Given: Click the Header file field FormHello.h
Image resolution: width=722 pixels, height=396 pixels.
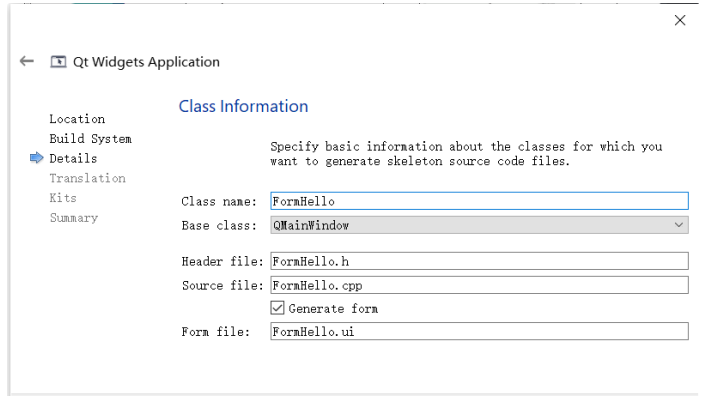Looking at the screenshot, I should coord(479,261).
